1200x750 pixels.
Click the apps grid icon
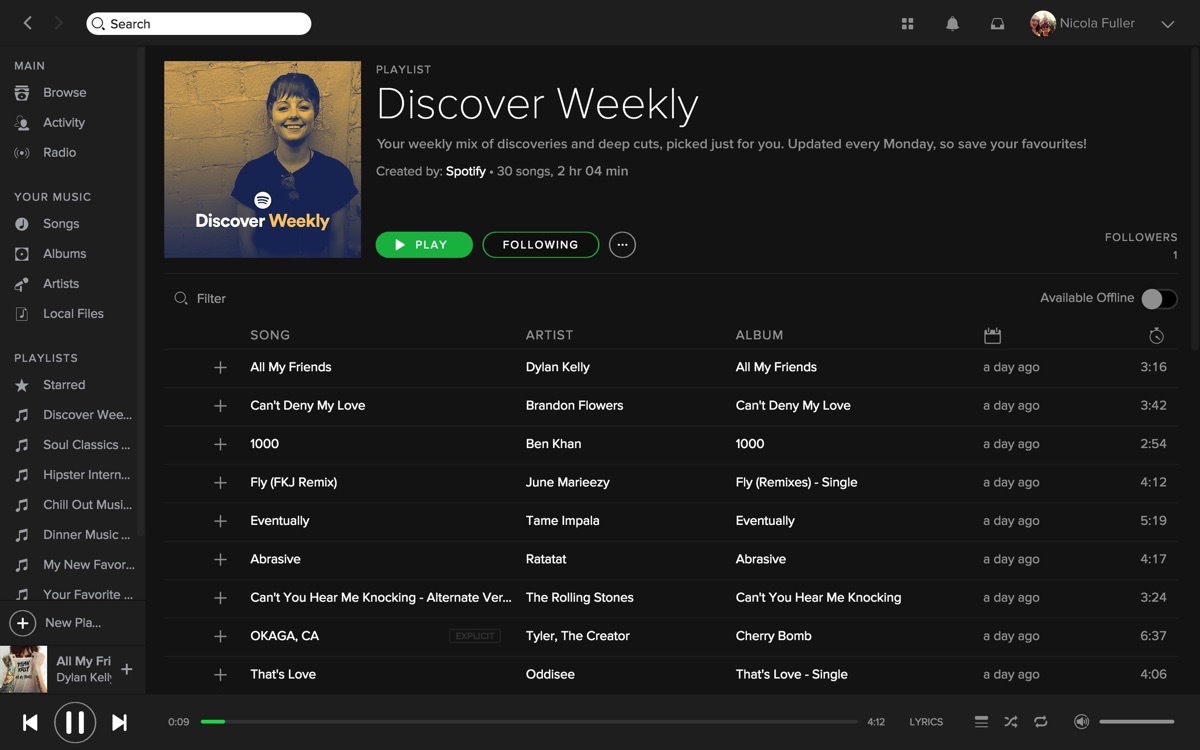point(907,24)
